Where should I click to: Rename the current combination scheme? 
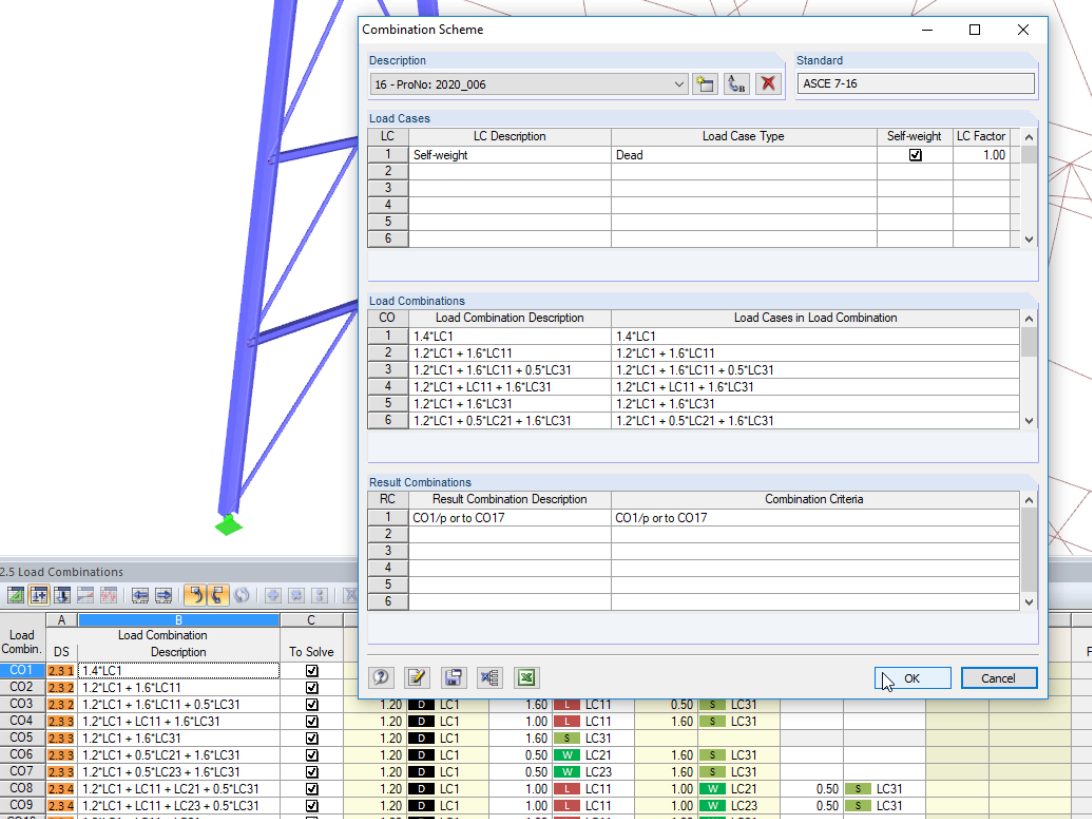737,84
